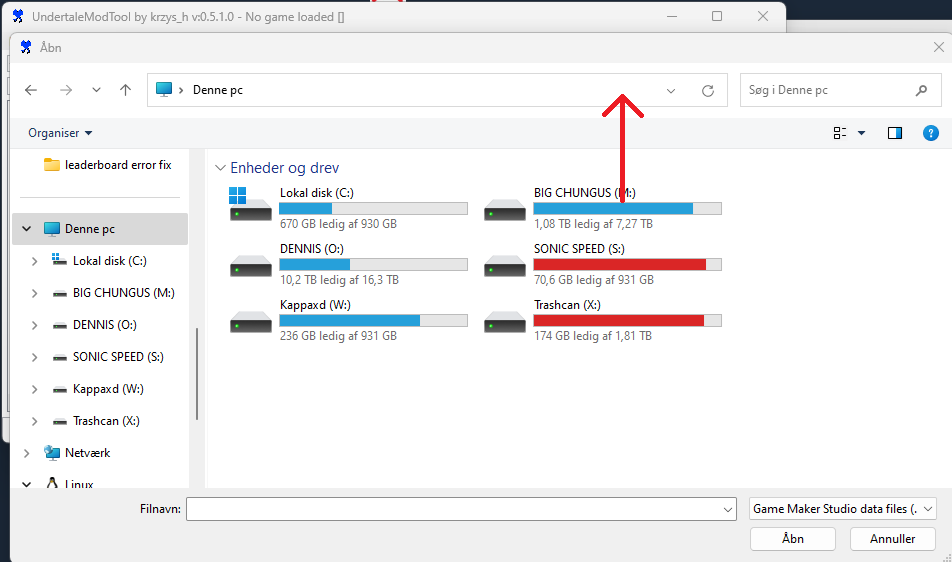Click SONIC SPEED (S:) drive icon
952x562 pixels.
(x=505, y=266)
